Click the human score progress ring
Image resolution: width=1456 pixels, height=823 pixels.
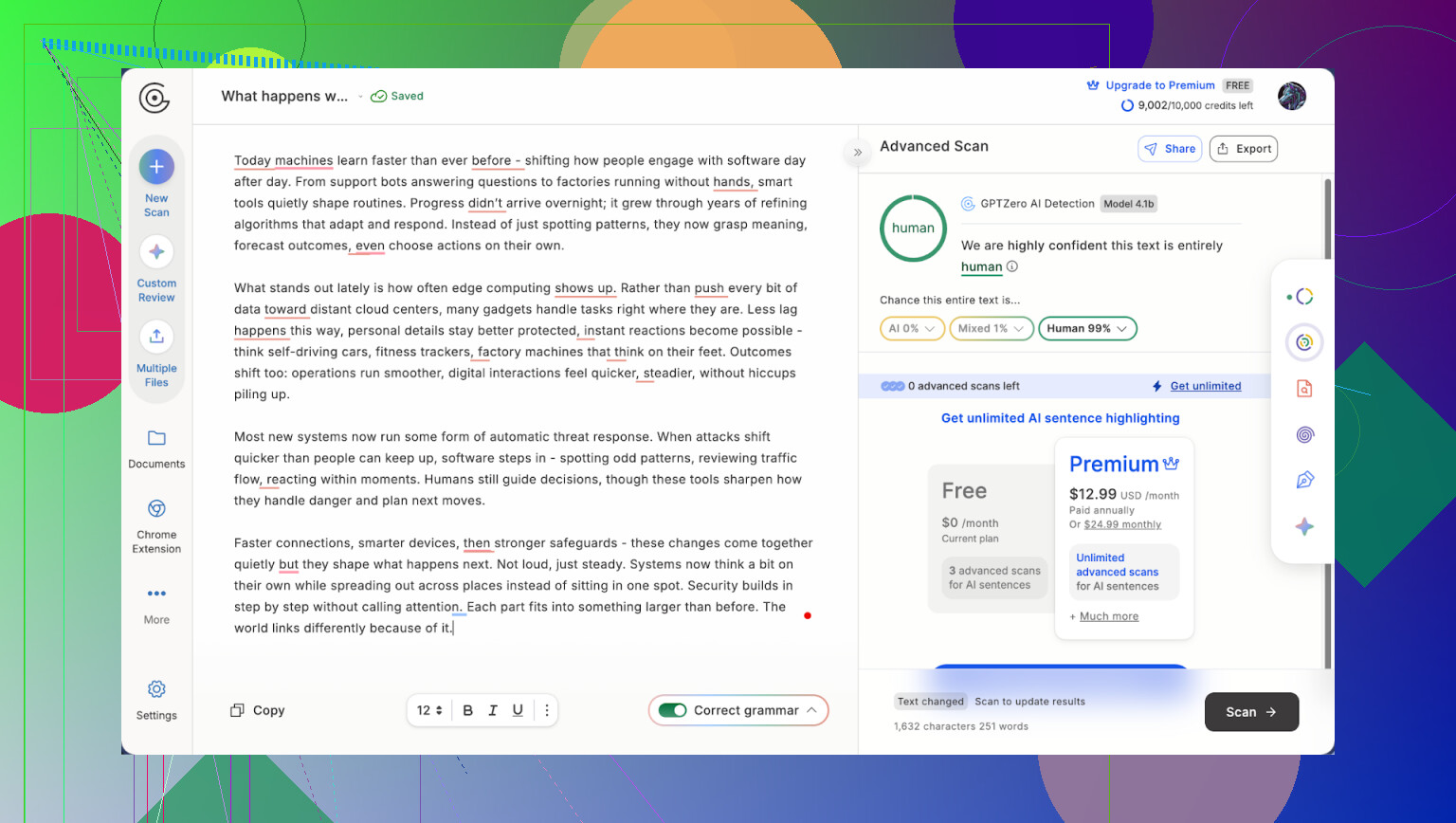tap(913, 229)
